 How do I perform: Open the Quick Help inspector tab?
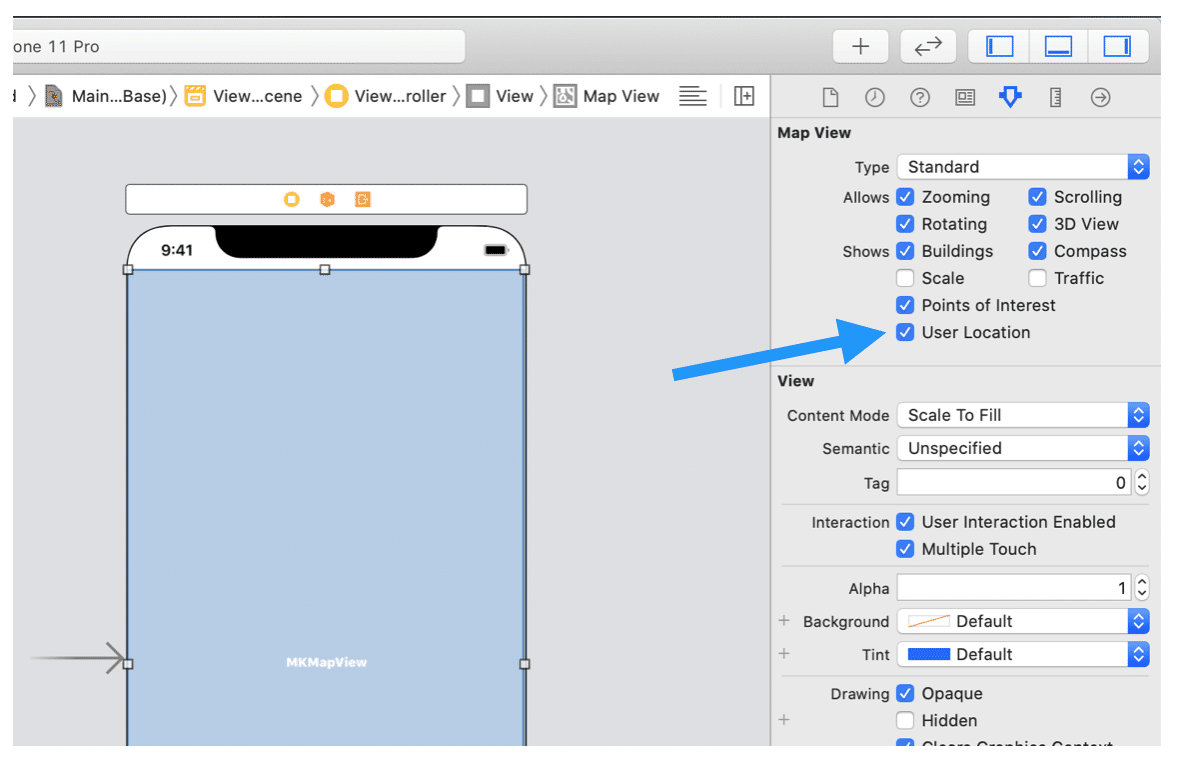click(920, 97)
